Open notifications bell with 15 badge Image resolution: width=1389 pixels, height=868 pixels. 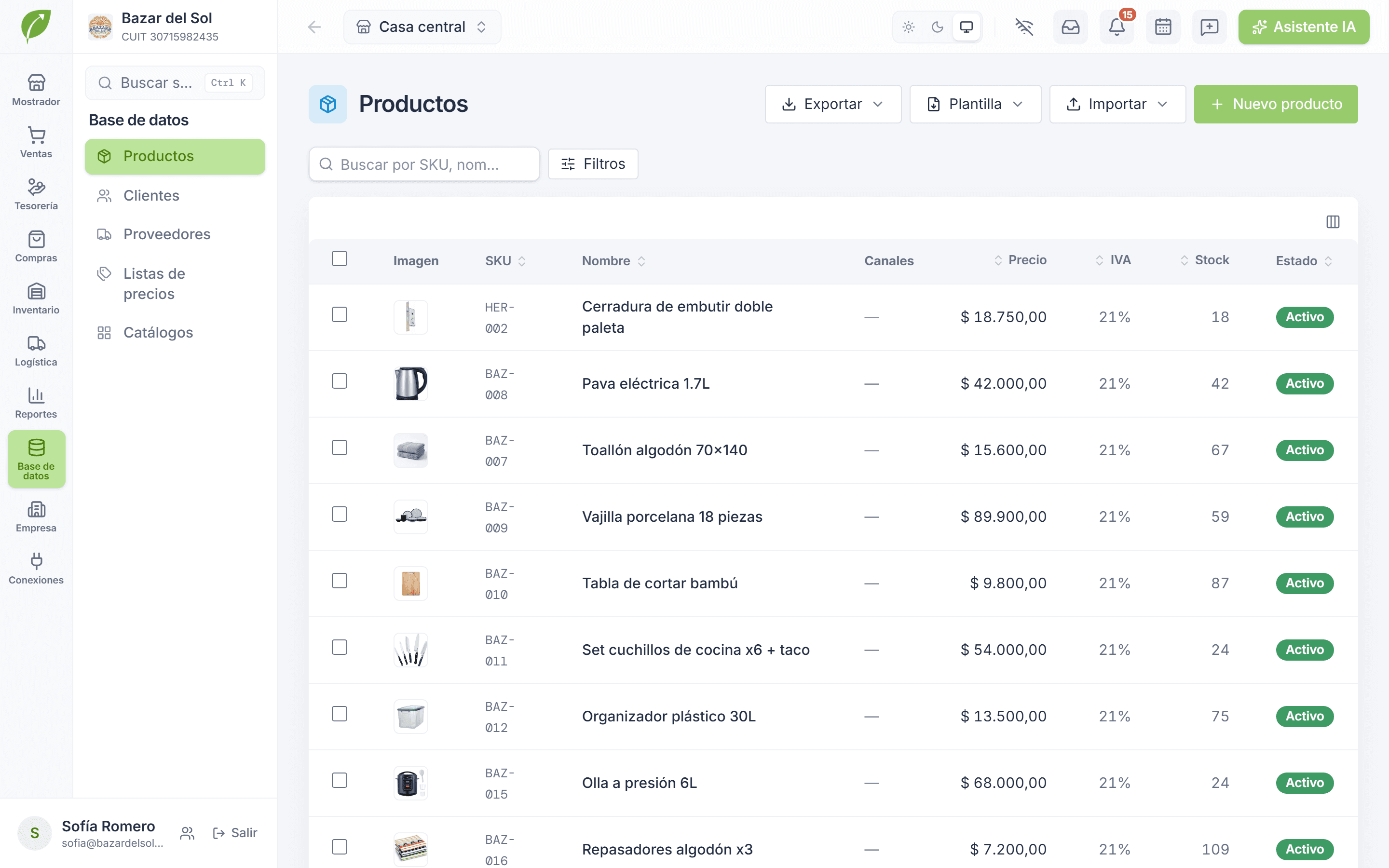coord(1117,27)
